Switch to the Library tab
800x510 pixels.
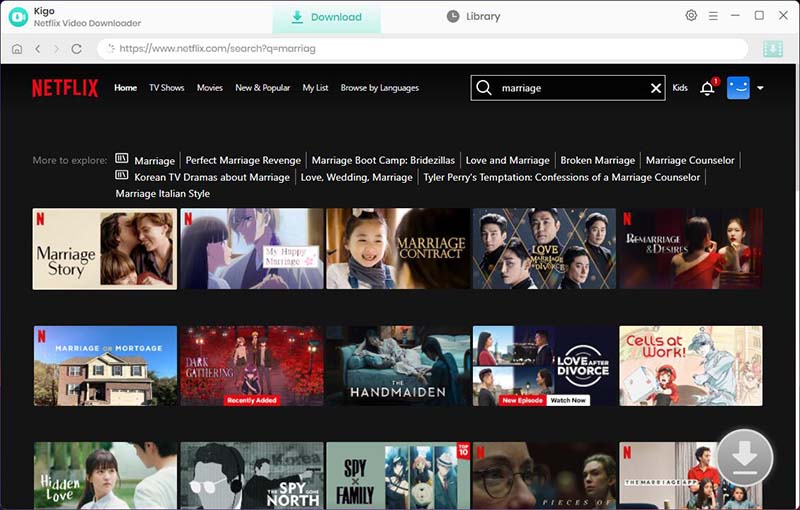[473, 16]
